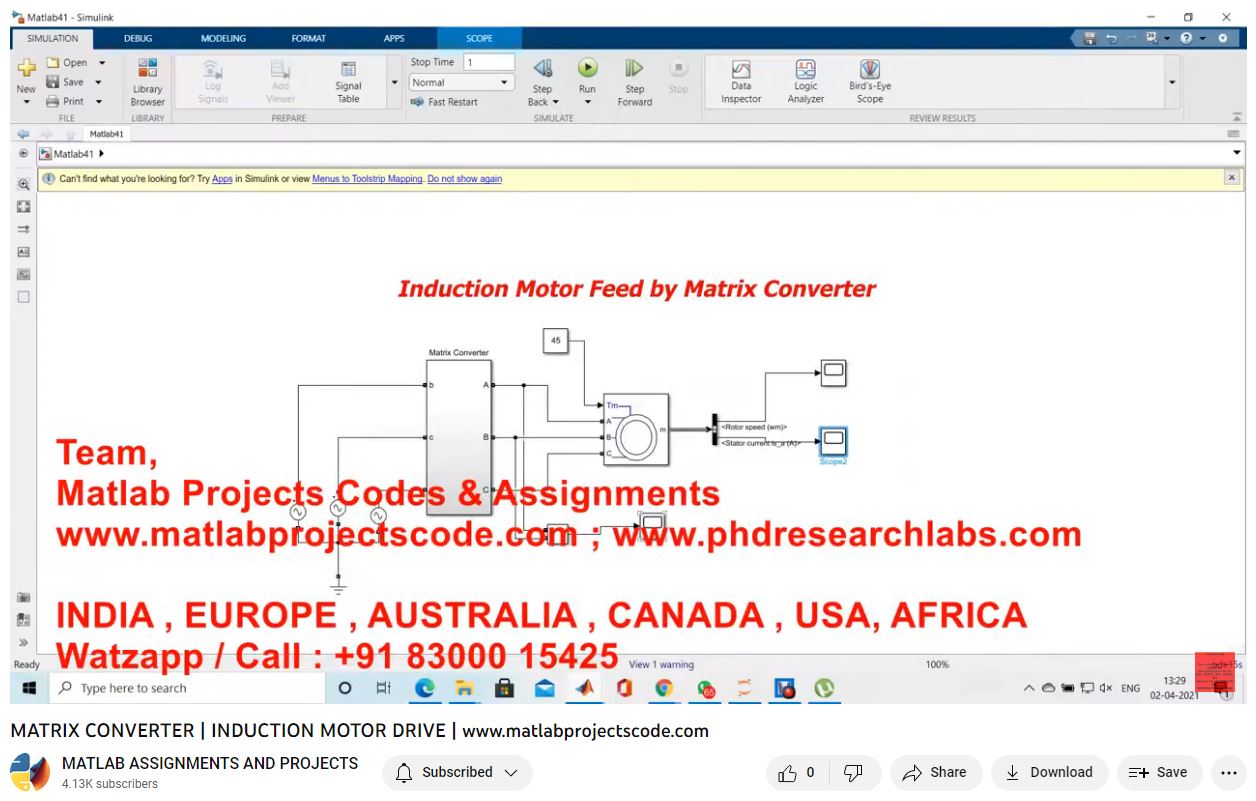
Task: Click the Print icon in File section
Action: click(53, 101)
